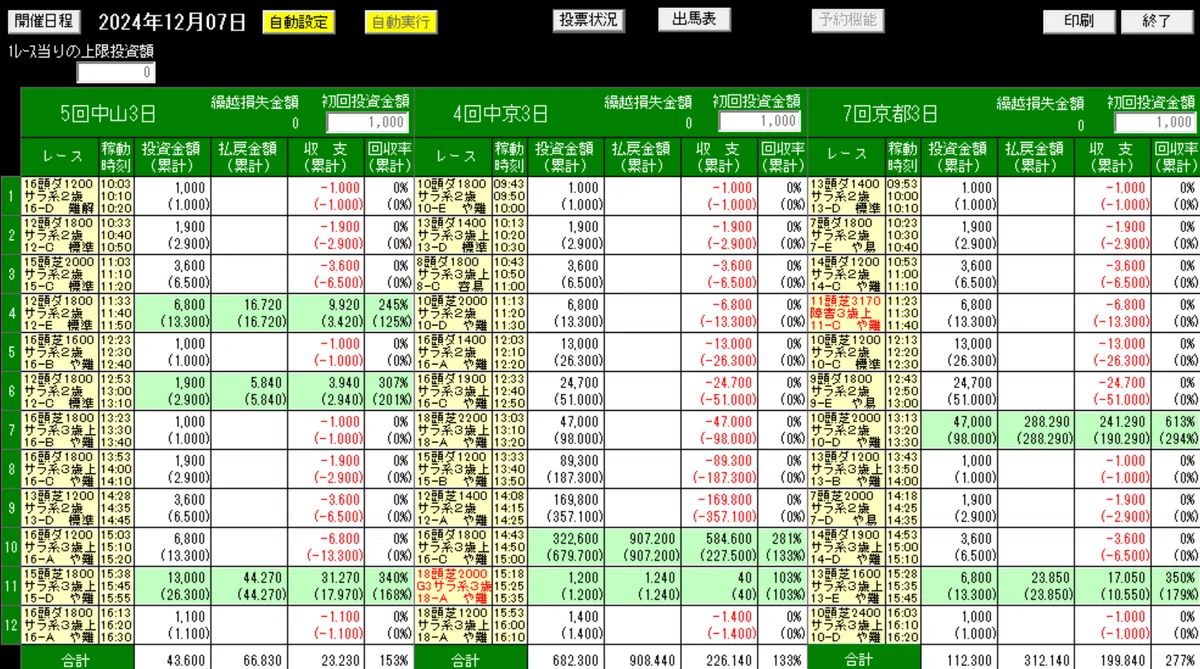Click the 23.850 payout cell in 京都
The width and height of the screenshot is (1200, 669).
pyautogui.click(x=1037, y=585)
